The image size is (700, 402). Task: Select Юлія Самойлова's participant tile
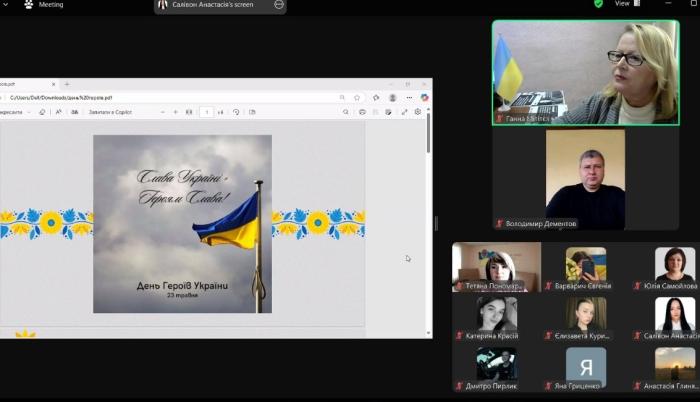click(666, 267)
